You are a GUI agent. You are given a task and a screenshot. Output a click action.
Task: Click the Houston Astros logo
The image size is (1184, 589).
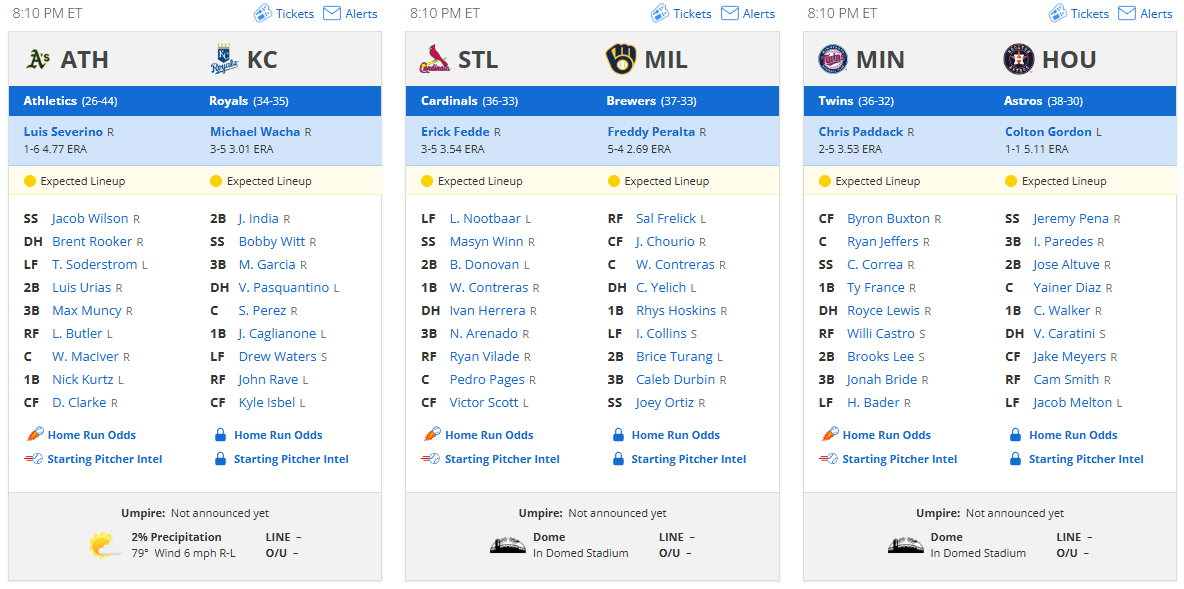click(x=1019, y=60)
